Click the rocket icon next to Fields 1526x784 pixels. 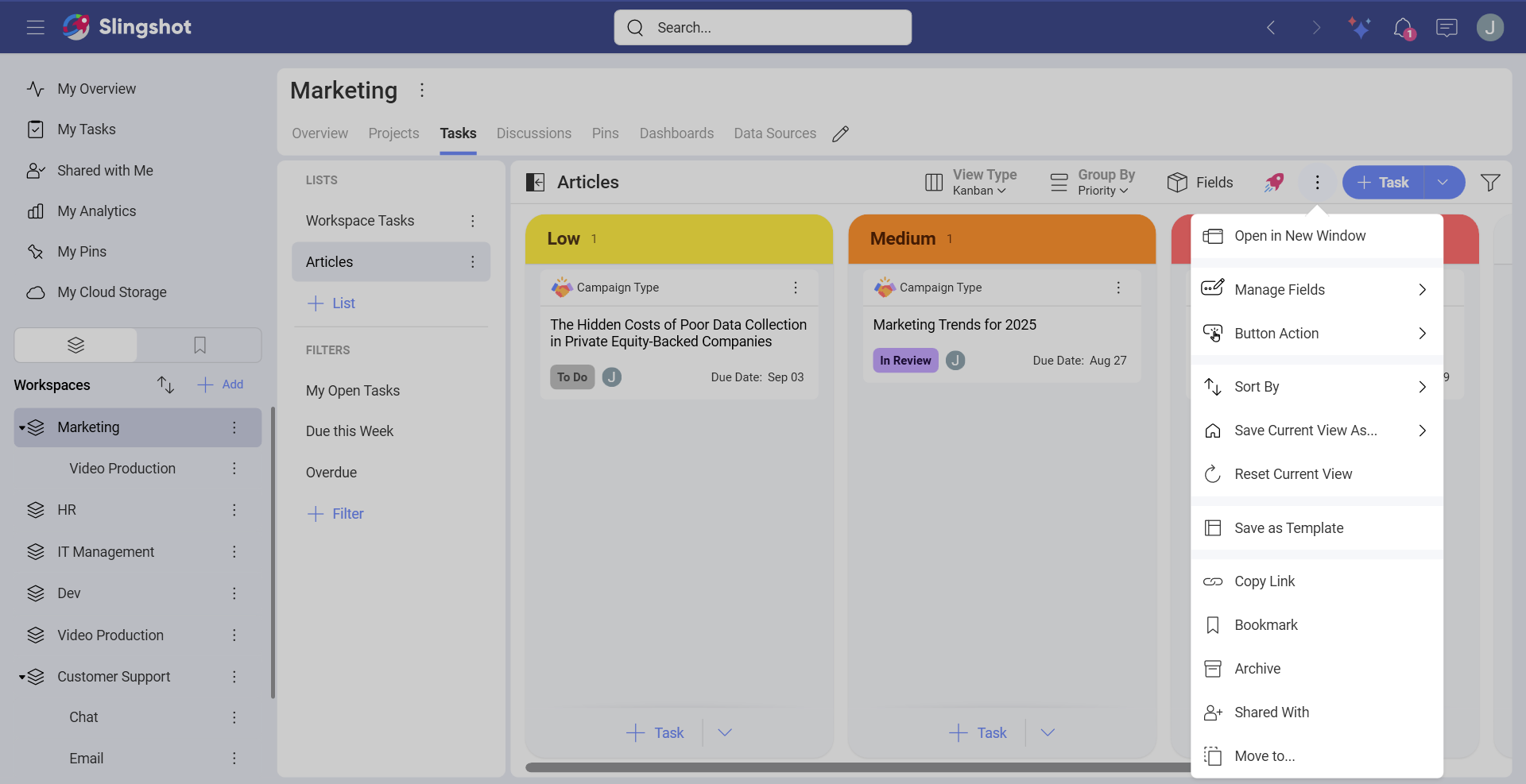1273,182
